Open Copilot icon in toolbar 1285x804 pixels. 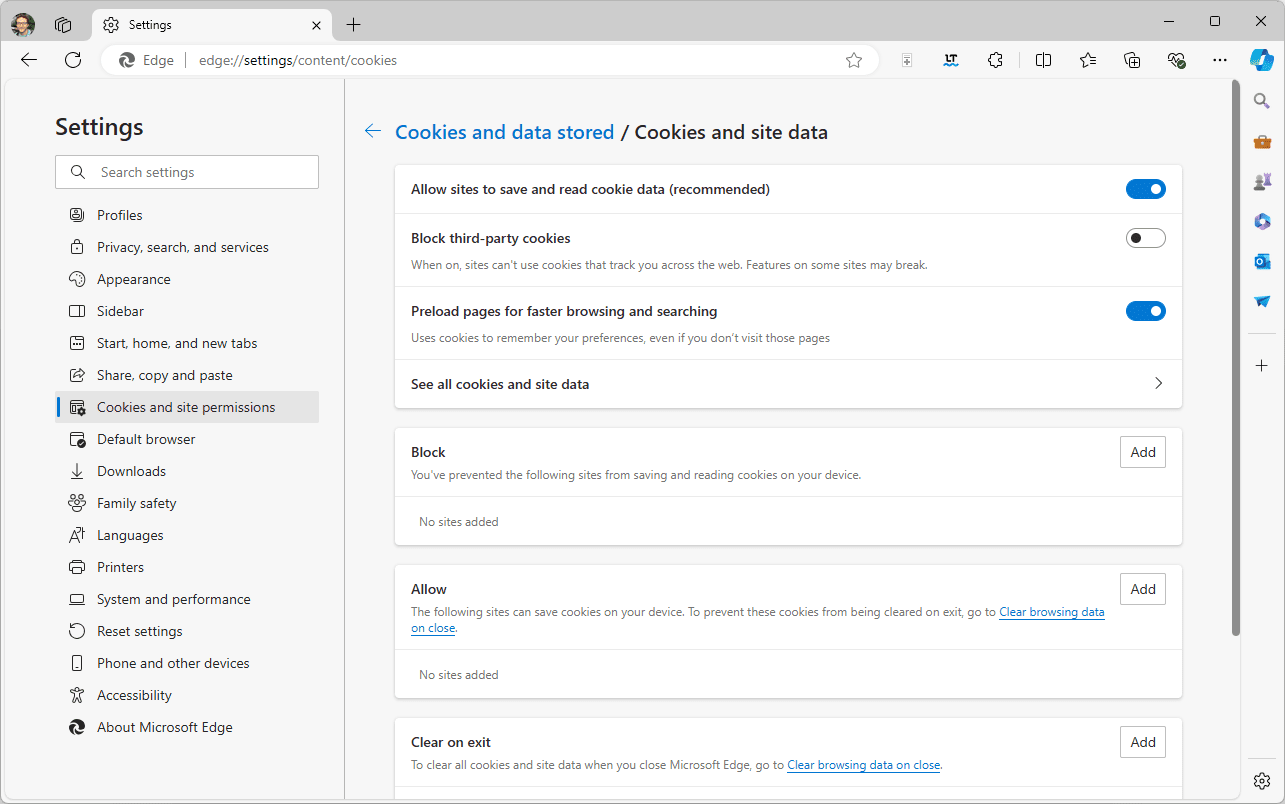click(1262, 60)
